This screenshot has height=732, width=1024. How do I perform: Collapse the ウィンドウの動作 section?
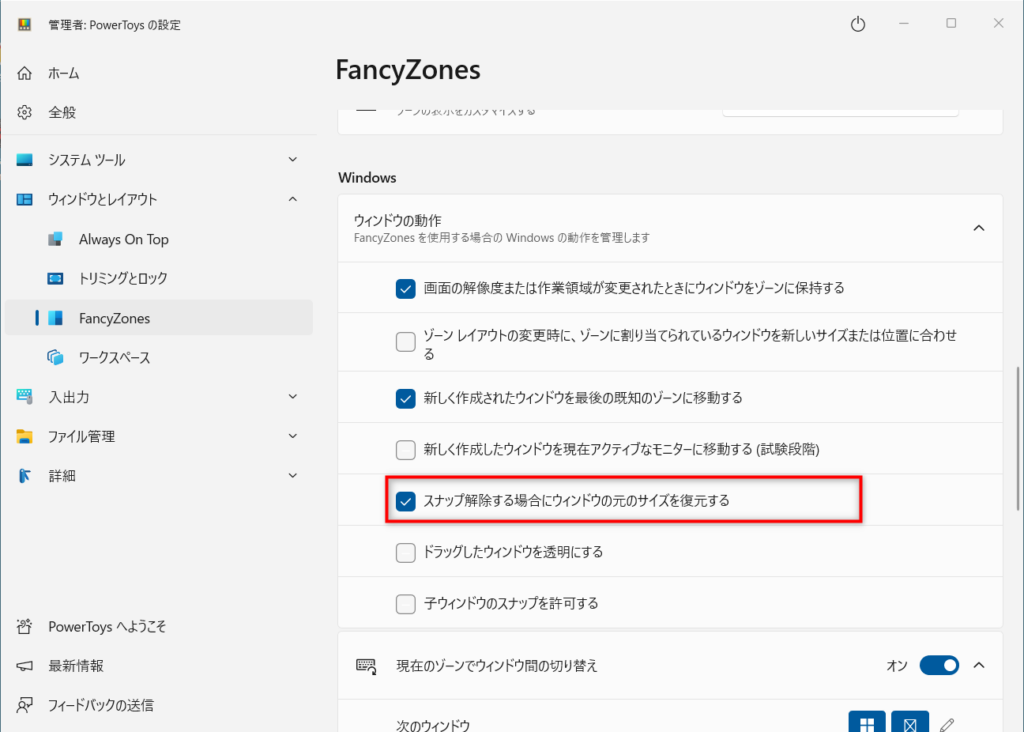pos(978,228)
